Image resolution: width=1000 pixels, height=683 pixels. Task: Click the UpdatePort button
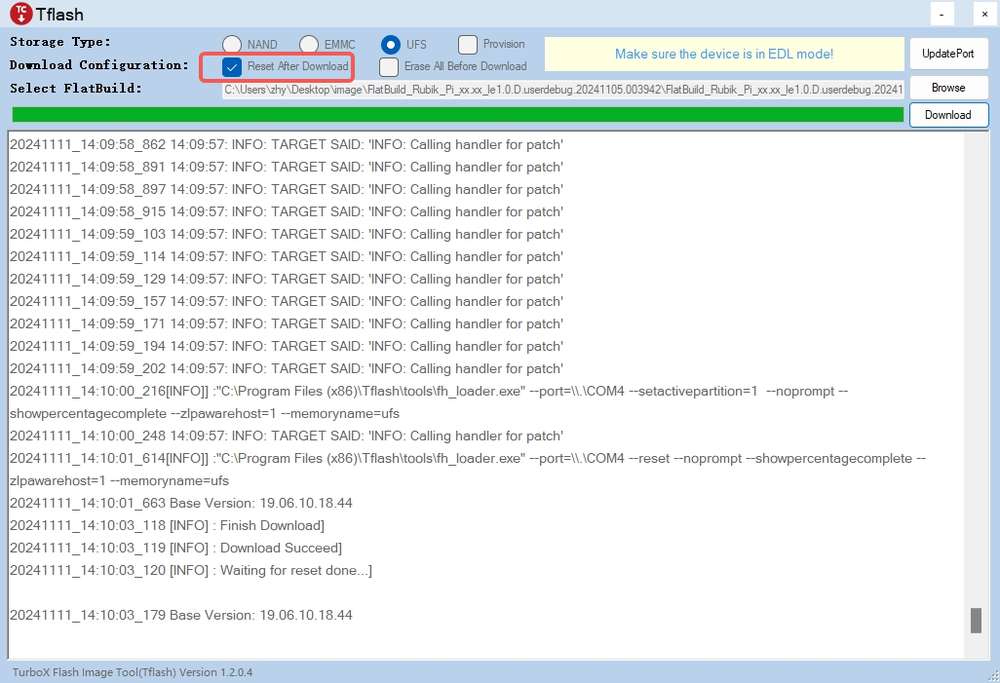(948, 54)
